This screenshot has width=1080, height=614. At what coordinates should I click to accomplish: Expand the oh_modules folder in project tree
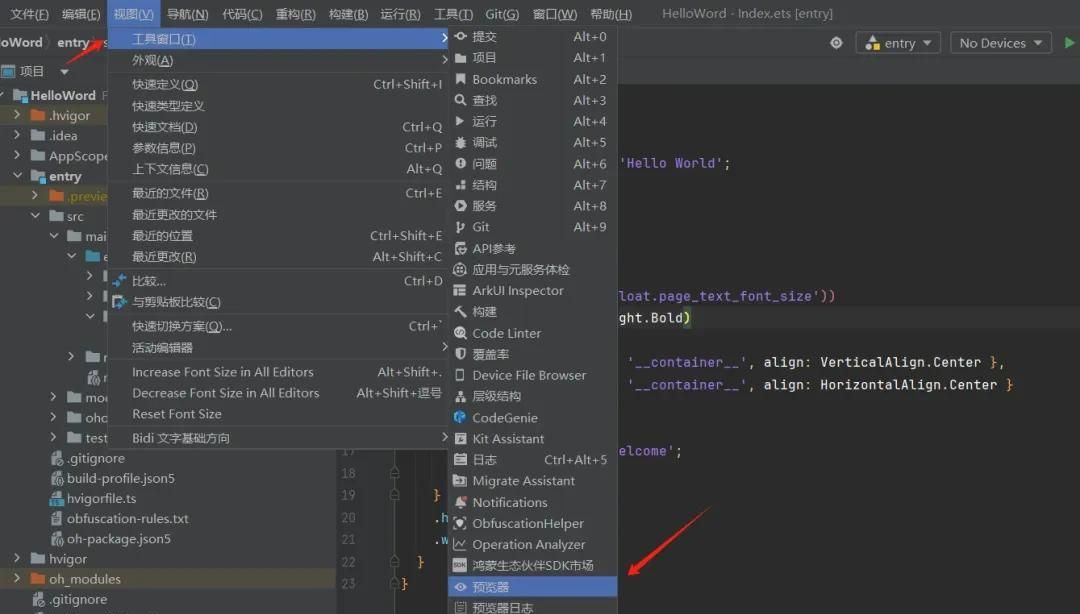17,579
